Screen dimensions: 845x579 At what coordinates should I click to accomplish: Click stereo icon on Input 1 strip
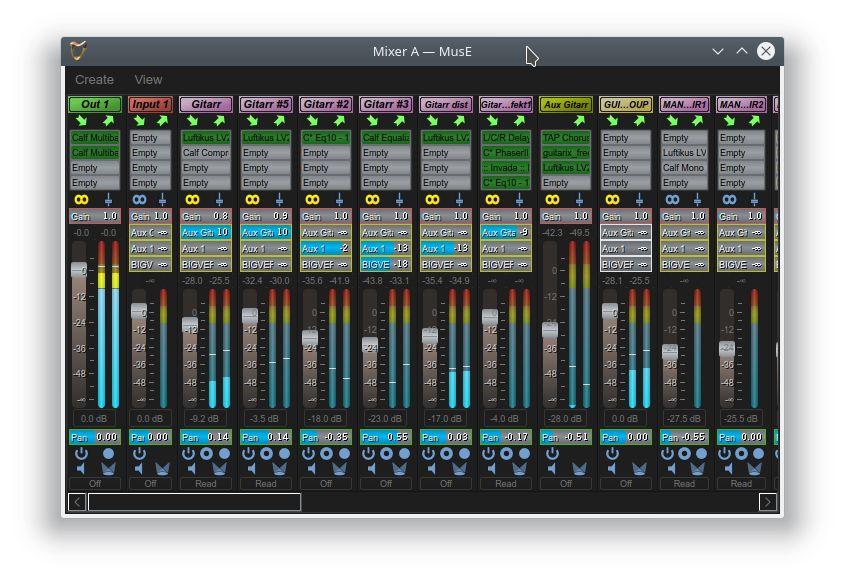click(x=138, y=200)
